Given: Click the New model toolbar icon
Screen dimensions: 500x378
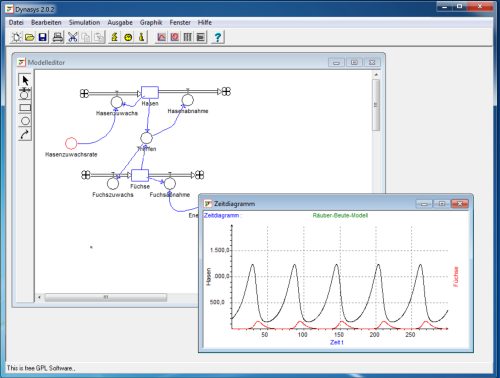Looking at the screenshot, I should click(x=16, y=37).
